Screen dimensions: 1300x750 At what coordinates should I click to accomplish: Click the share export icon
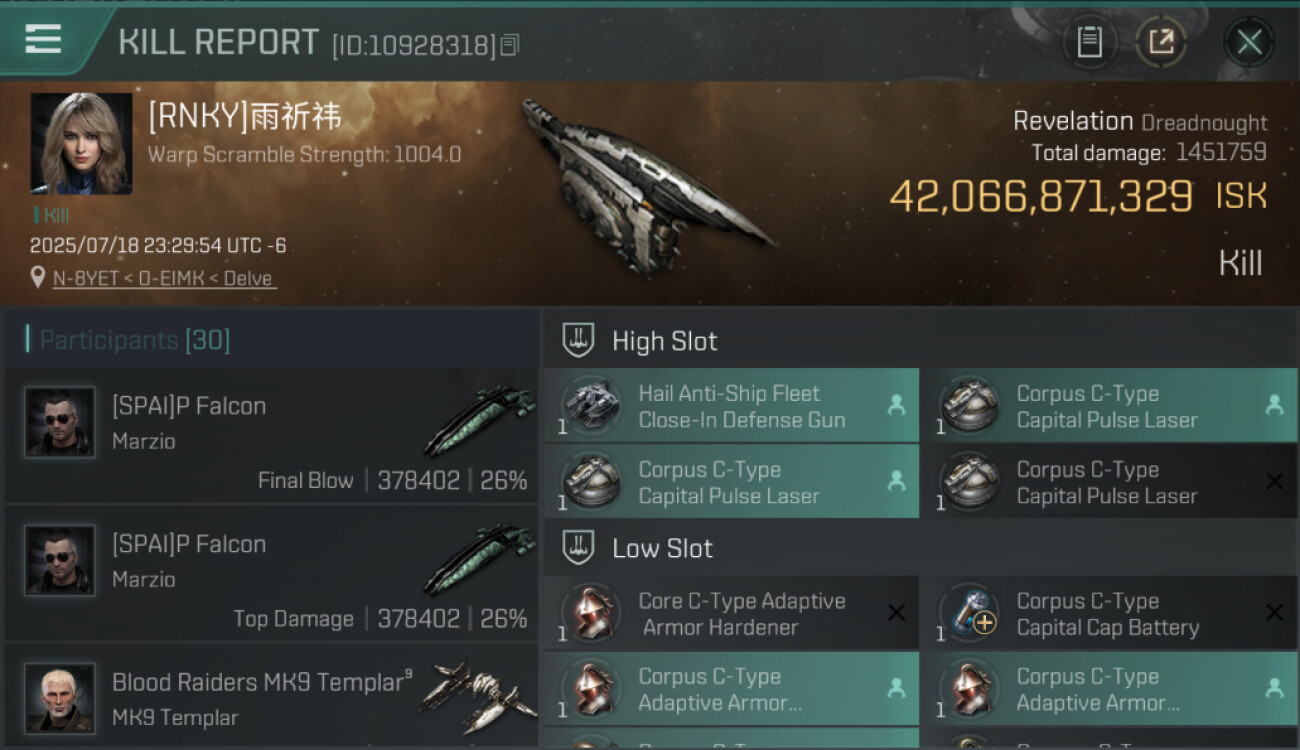click(1161, 42)
